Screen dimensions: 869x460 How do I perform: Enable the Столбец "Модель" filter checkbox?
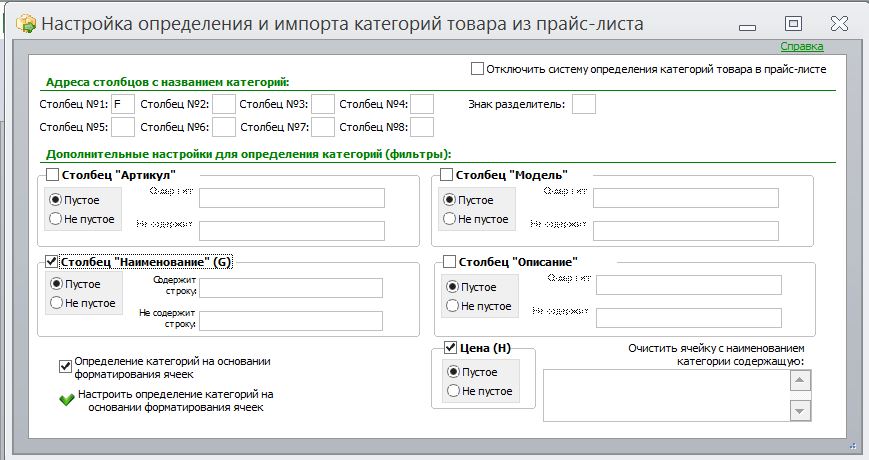tap(446, 175)
